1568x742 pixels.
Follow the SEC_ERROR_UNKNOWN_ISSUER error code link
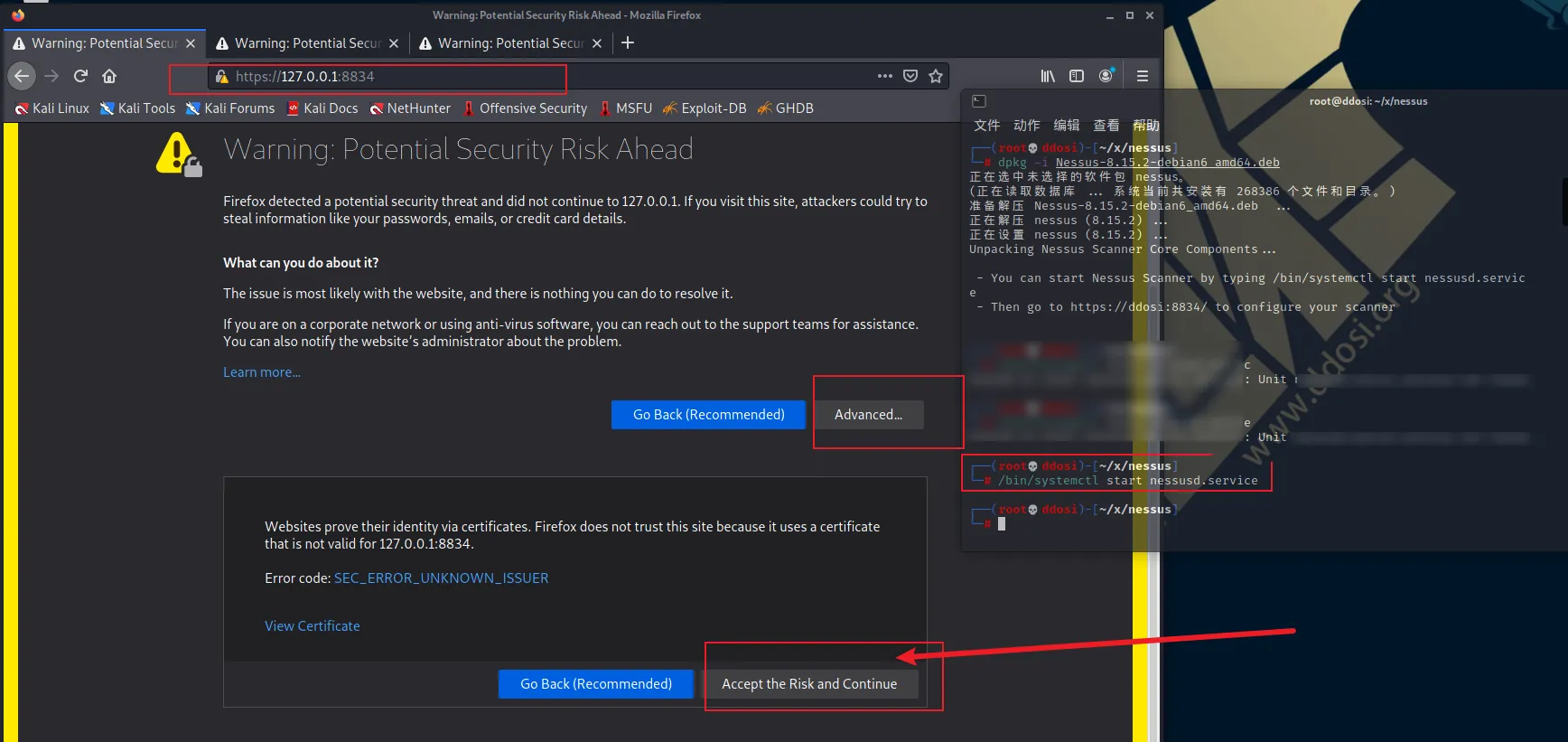441,578
